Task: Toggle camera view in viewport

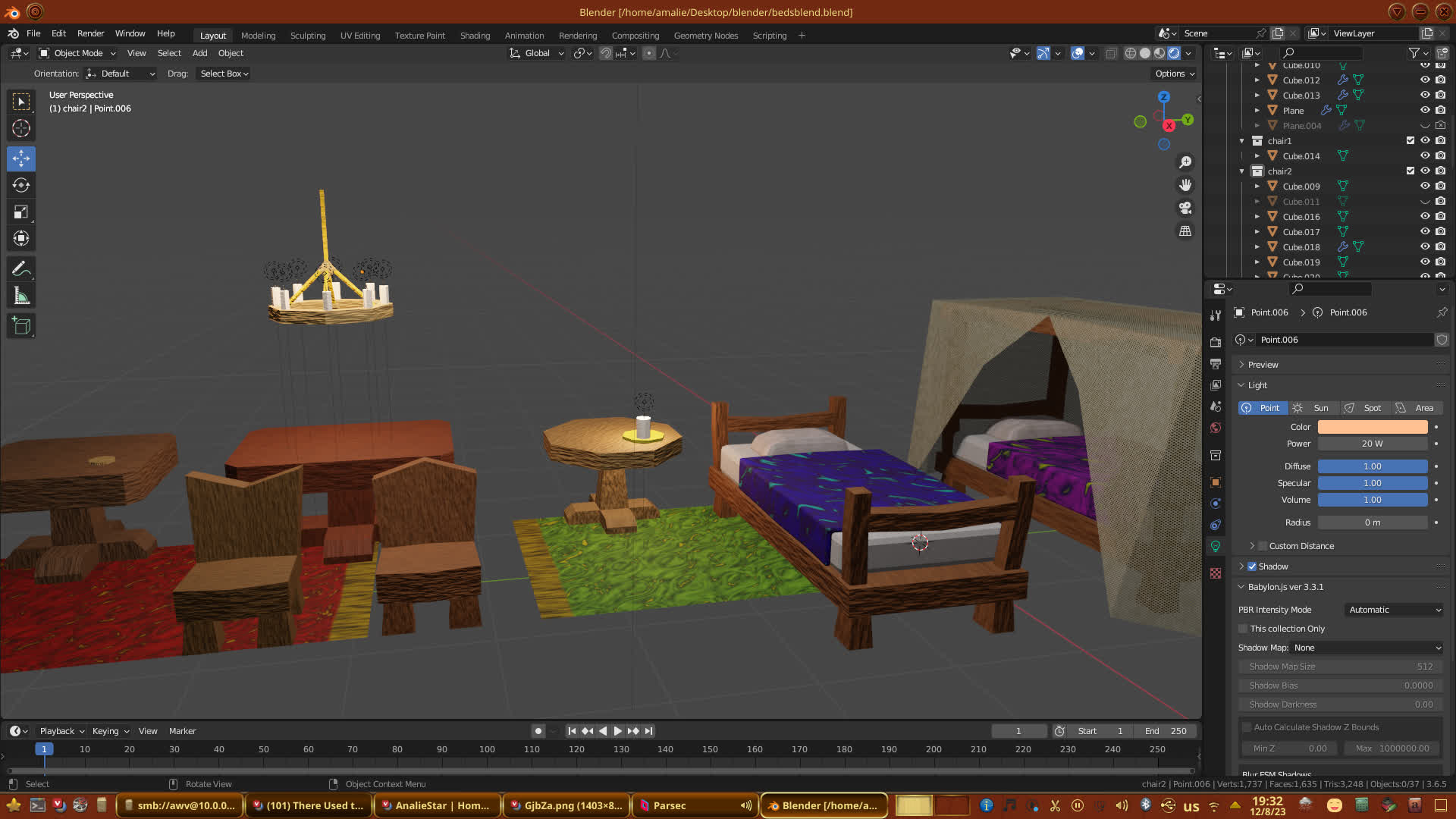Action: click(x=1185, y=208)
